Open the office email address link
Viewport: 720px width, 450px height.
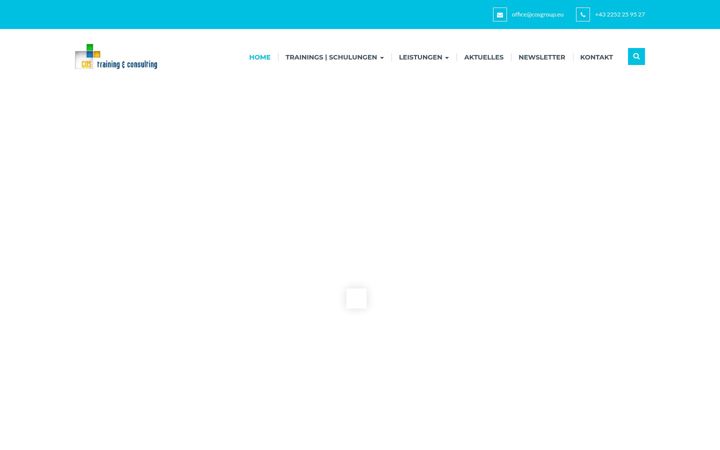537,15
